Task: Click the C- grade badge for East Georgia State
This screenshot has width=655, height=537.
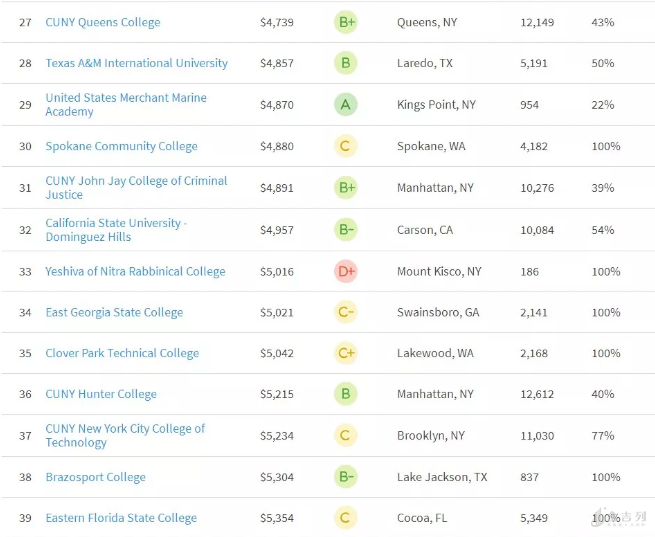Action: [346, 312]
